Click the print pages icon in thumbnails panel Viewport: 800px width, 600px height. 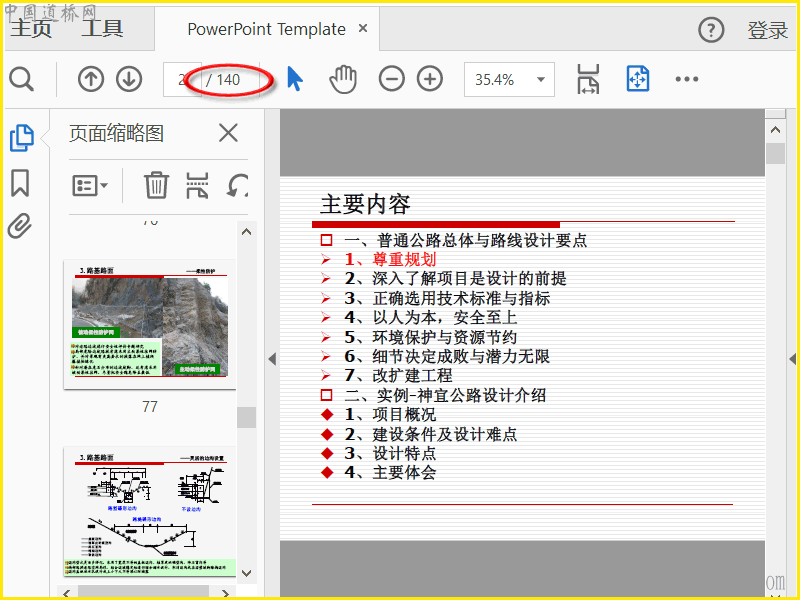click(197, 185)
